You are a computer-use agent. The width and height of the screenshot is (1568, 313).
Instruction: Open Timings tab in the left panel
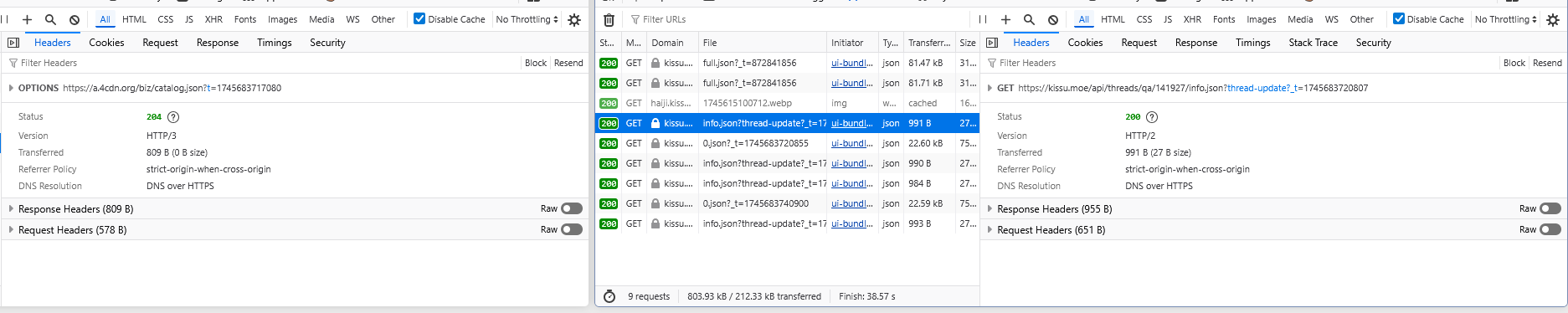[275, 43]
